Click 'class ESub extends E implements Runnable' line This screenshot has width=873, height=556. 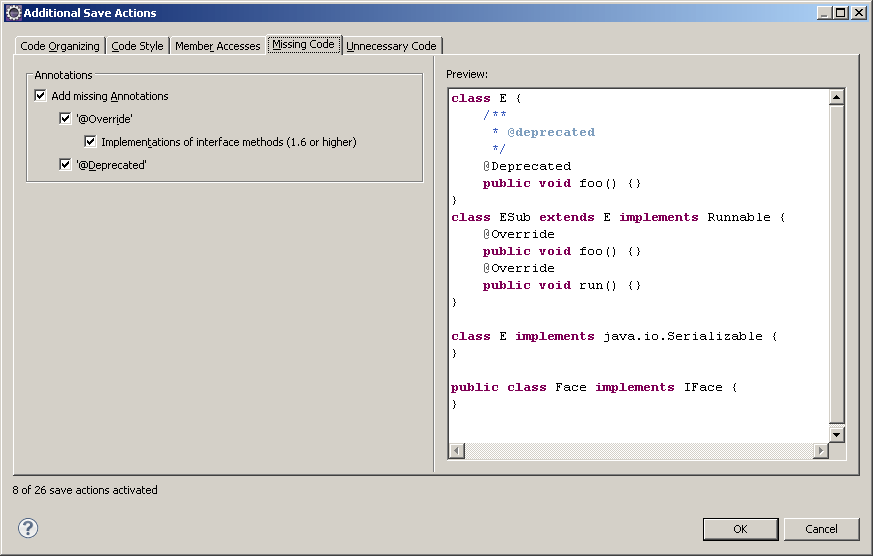618,217
